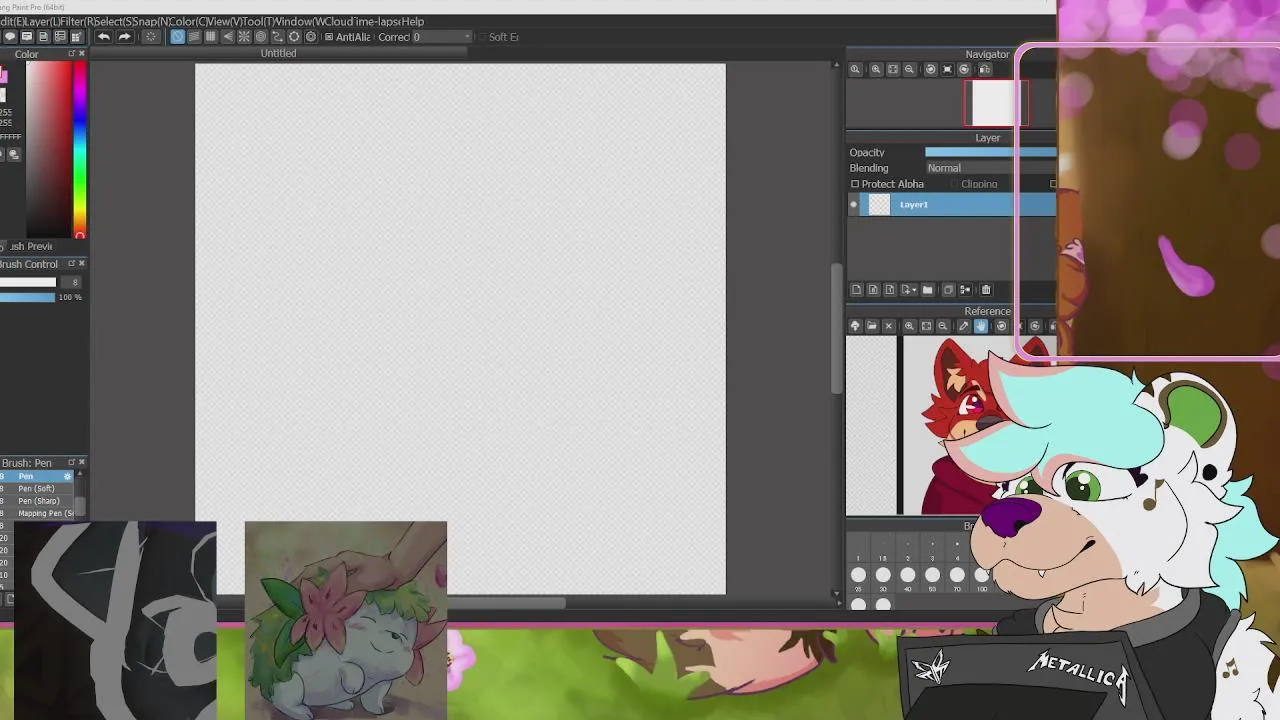The image size is (1280, 720).
Task: Open the Blending mode Normal dropdown
Action: [990, 168]
